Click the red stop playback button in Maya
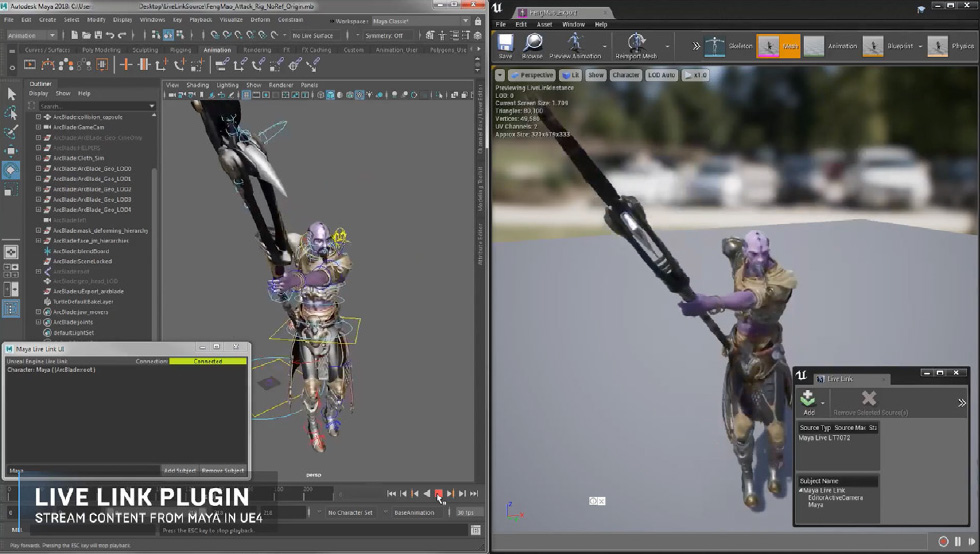 (439, 494)
